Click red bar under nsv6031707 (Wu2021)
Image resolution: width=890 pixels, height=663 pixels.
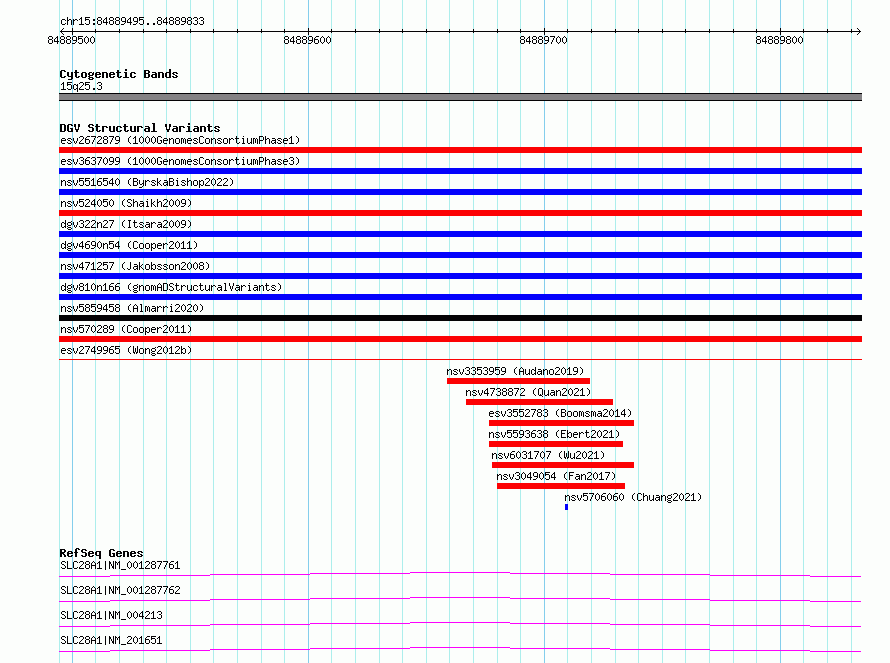[562, 465]
